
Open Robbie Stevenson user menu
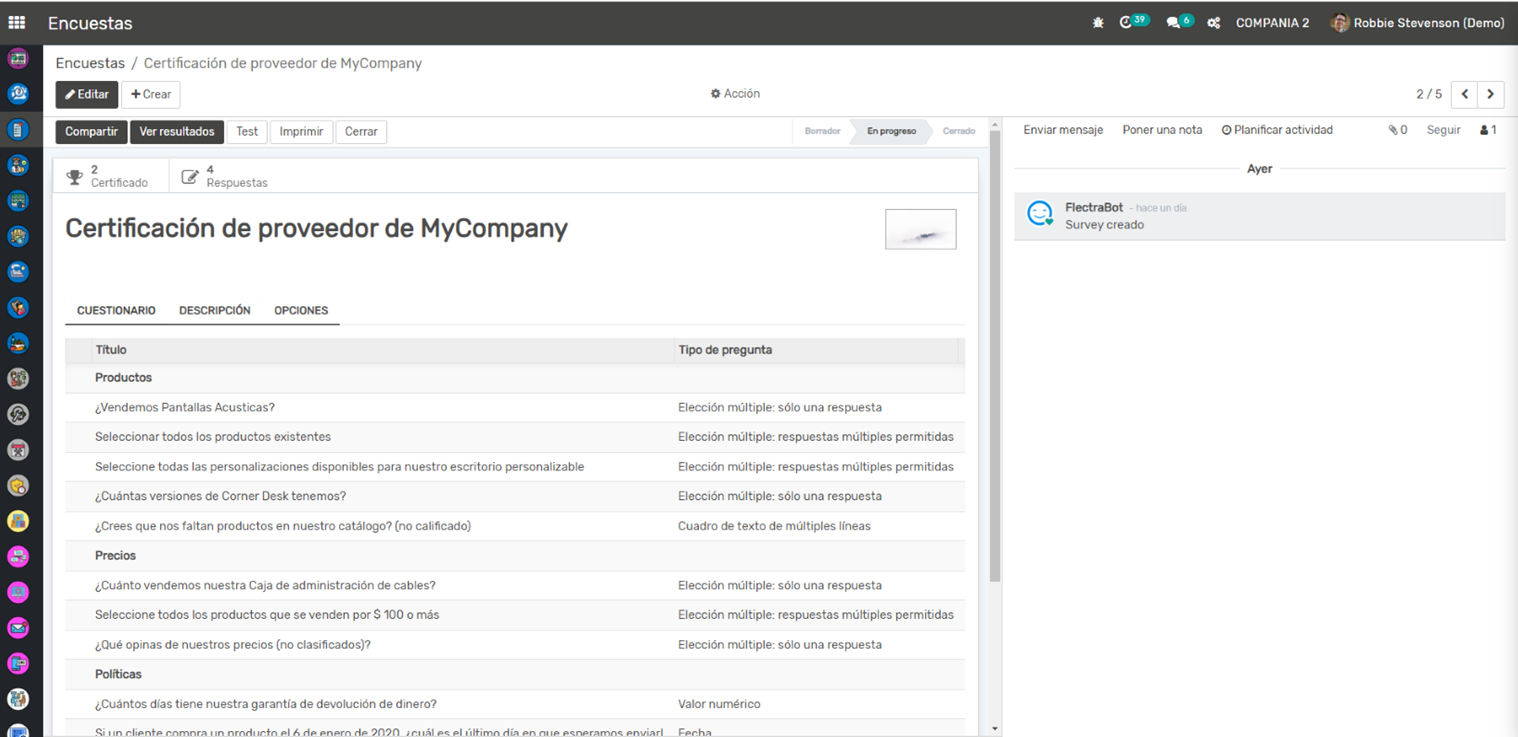1417,23
